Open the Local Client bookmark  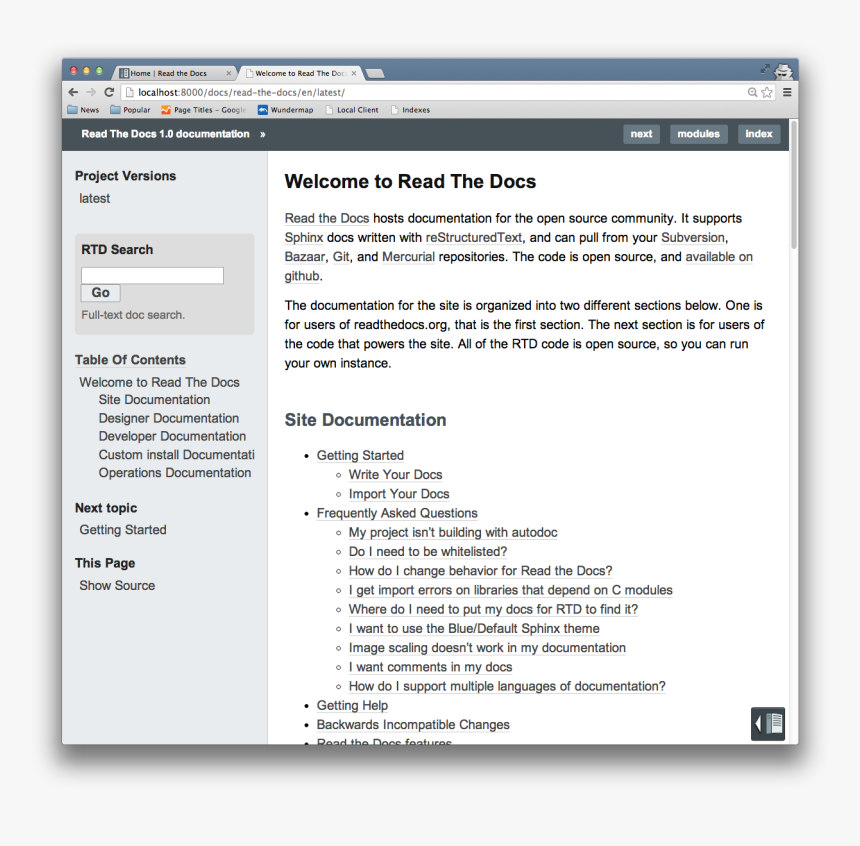[x=352, y=110]
